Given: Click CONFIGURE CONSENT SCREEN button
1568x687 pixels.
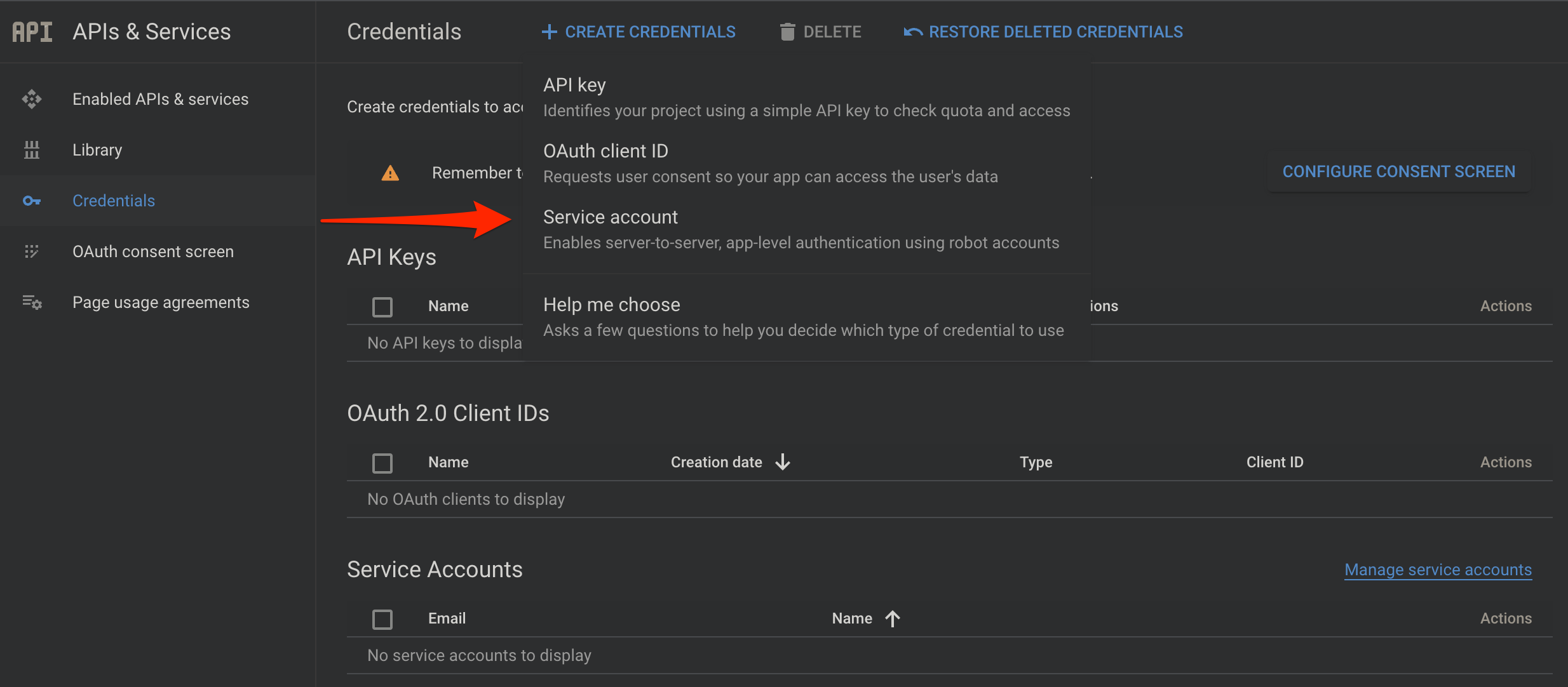Looking at the screenshot, I should pyautogui.click(x=1398, y=171).
